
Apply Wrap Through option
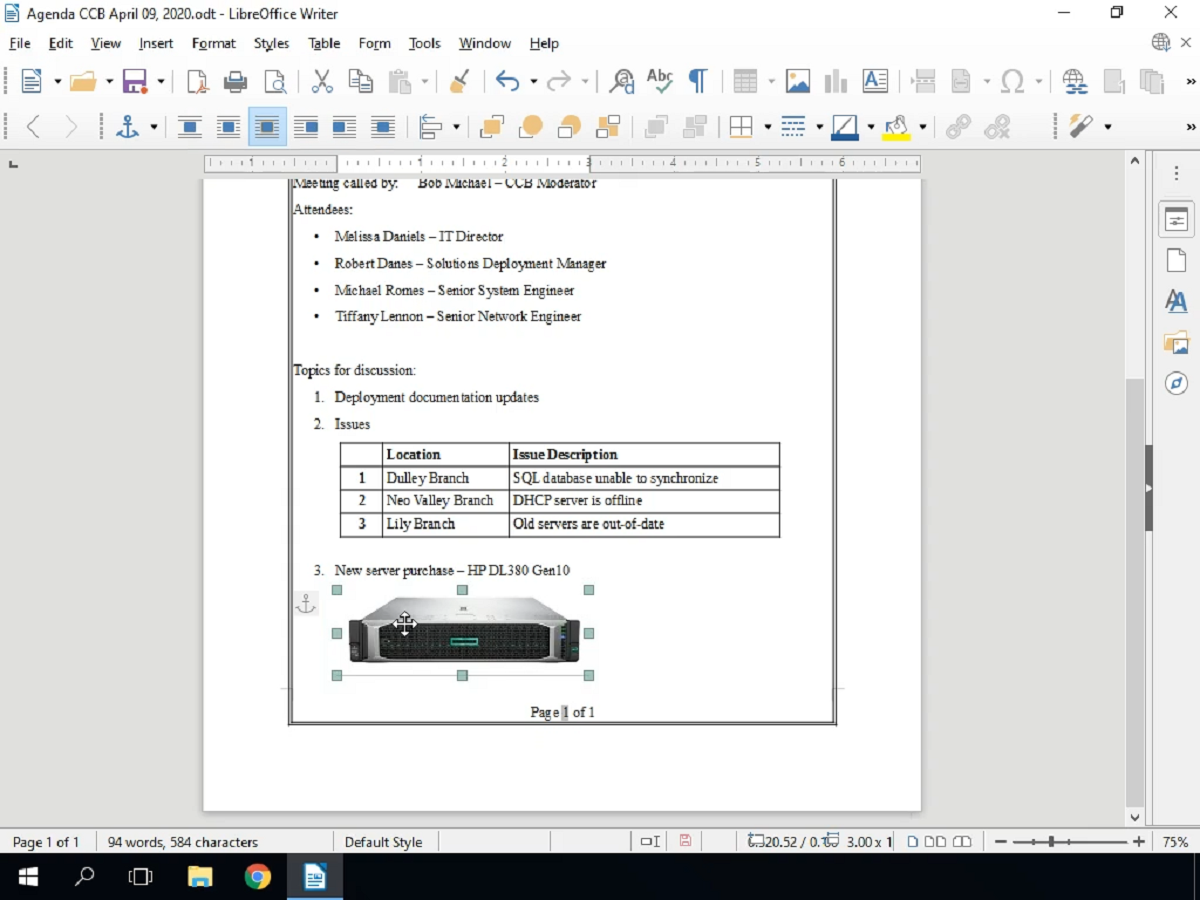(383, 127)
